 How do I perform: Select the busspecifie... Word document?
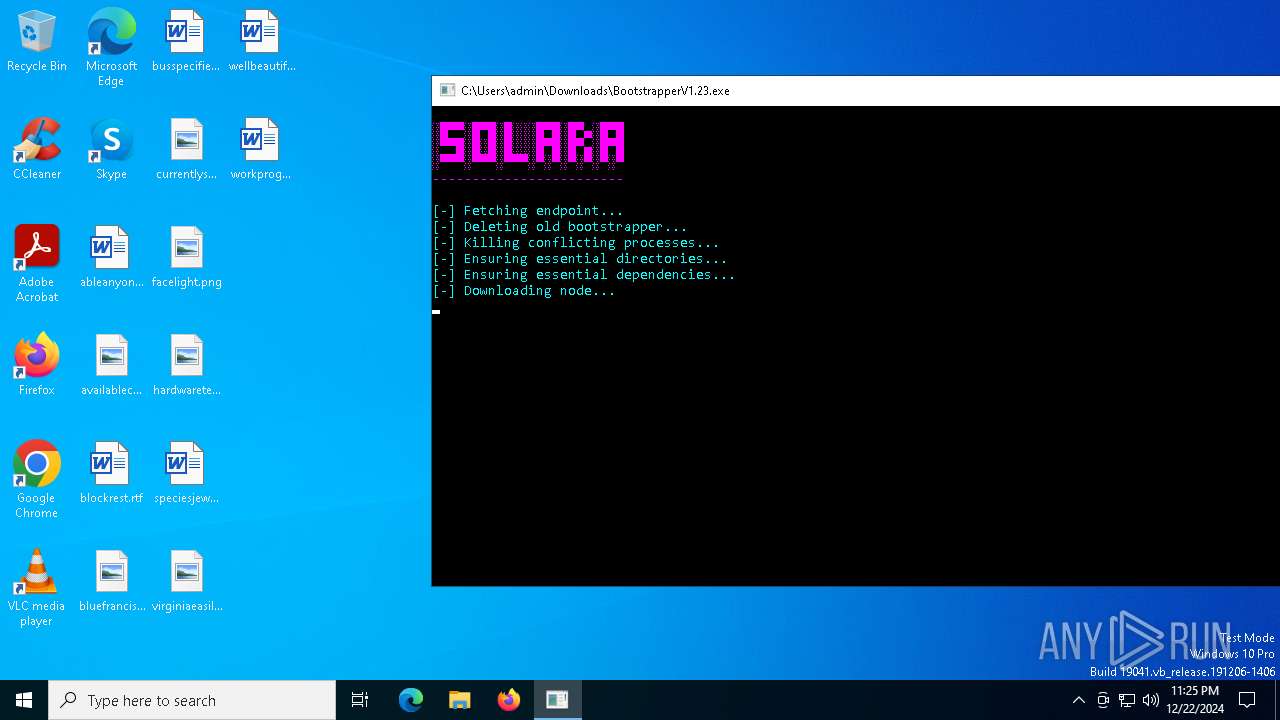coord(186,42)
